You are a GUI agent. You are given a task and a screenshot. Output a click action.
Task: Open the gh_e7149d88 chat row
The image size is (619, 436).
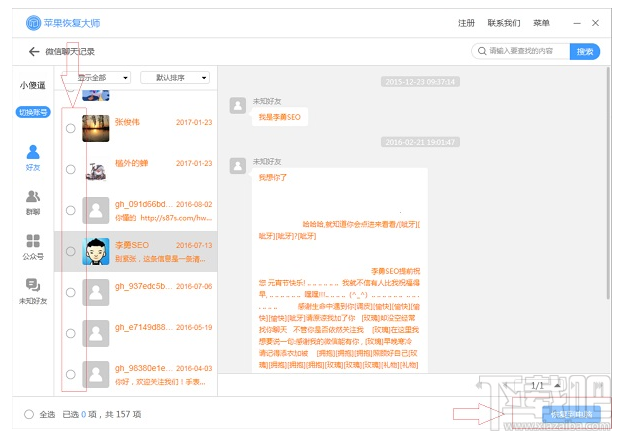[136, 333]
